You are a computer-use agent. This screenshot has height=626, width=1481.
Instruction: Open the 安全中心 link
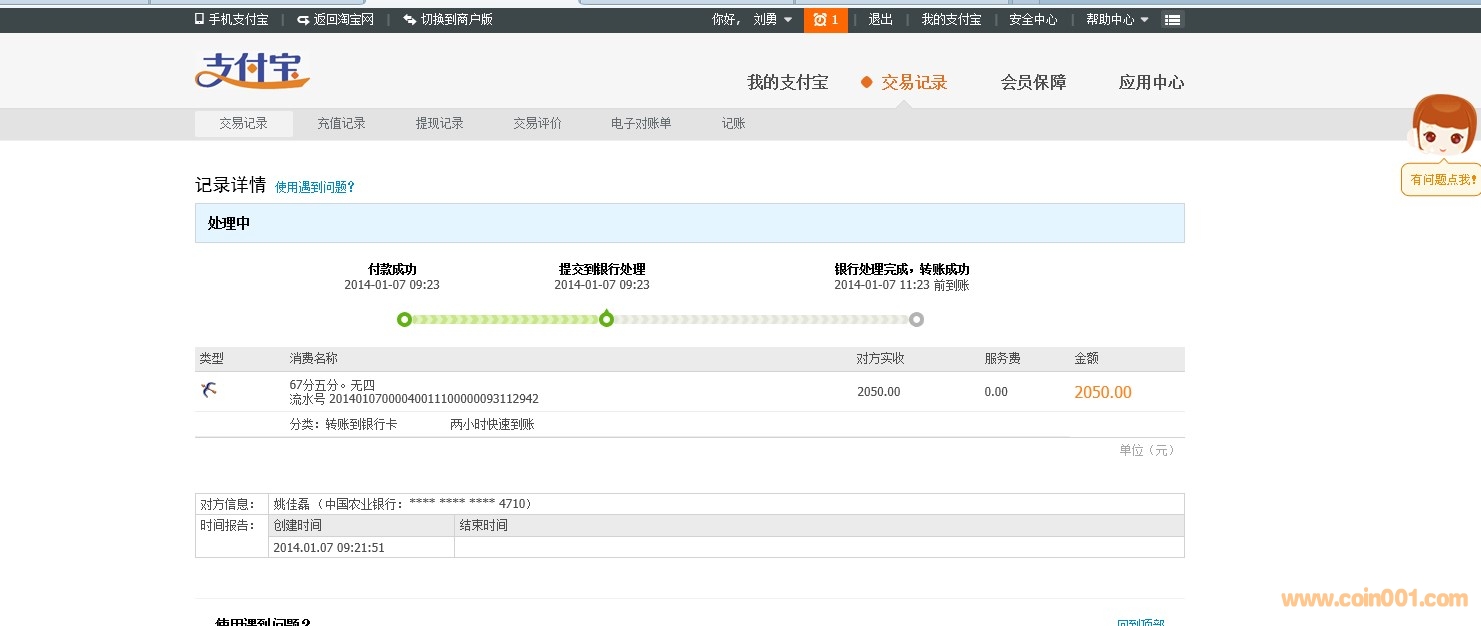pos(1033,20)
